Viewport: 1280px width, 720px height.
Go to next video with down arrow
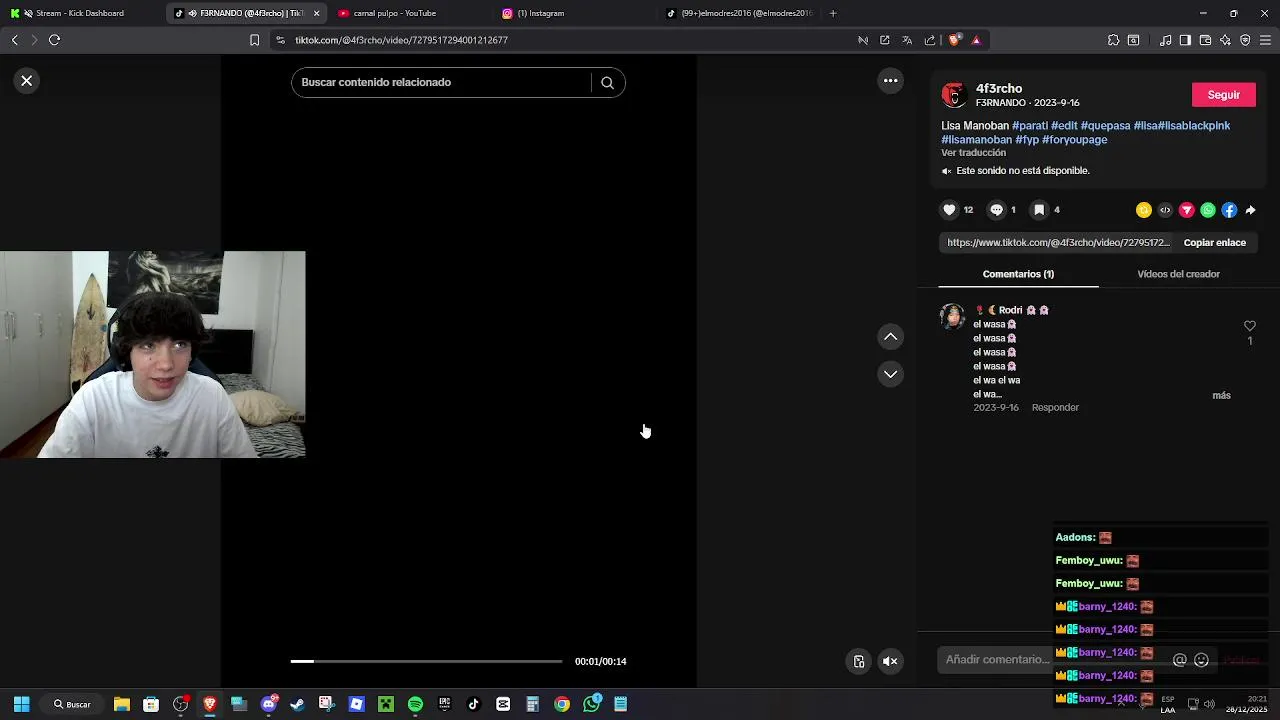tap(890, 374)
